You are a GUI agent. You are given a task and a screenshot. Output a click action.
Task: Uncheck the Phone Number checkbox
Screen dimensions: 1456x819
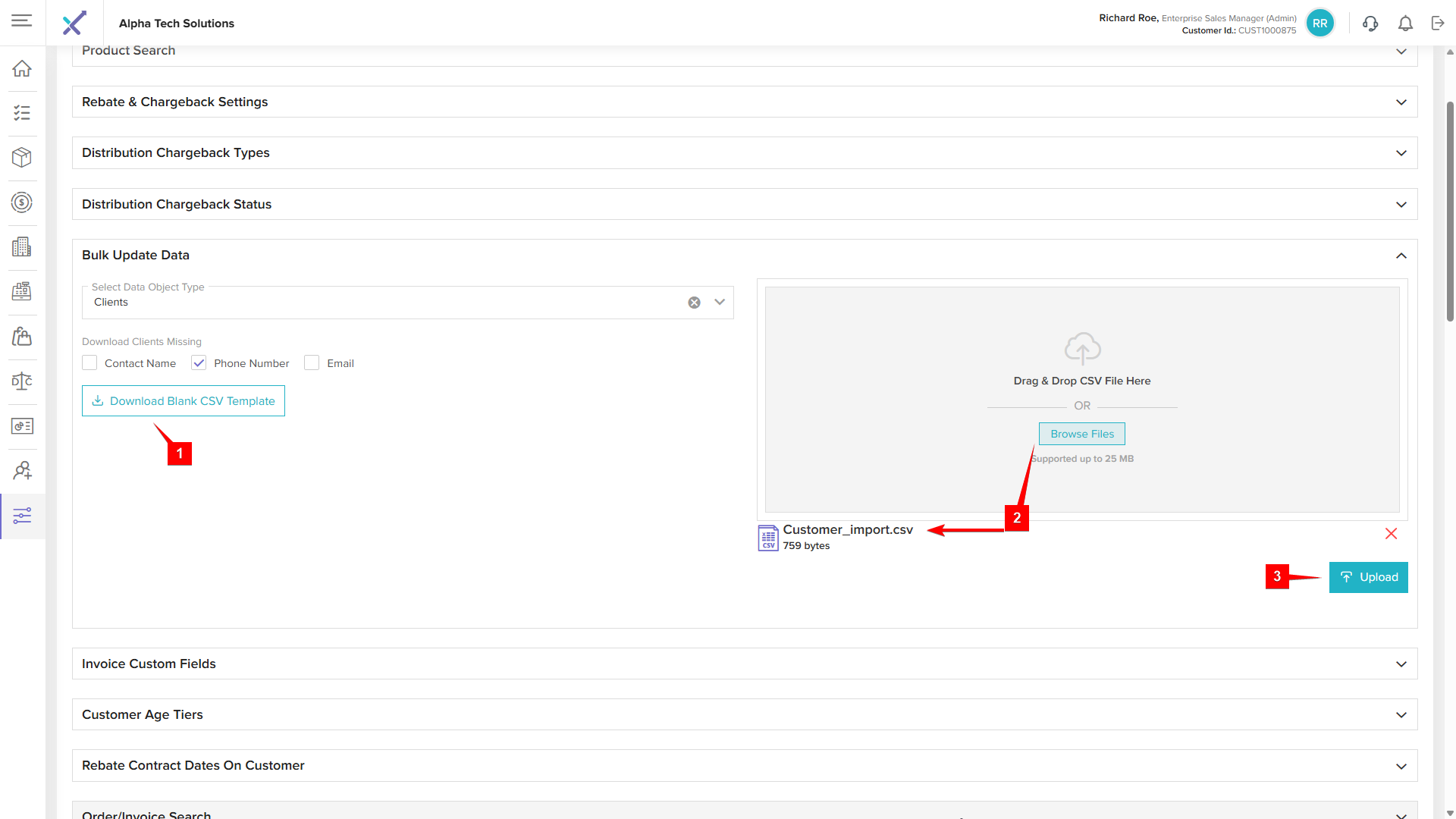click(x=199, y=363)
